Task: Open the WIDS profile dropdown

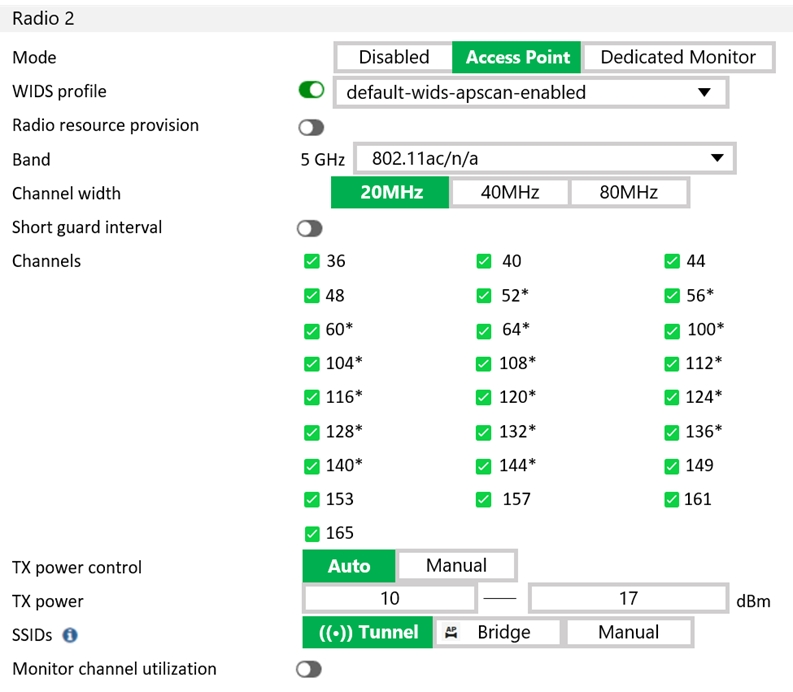Action: (529, 92)
